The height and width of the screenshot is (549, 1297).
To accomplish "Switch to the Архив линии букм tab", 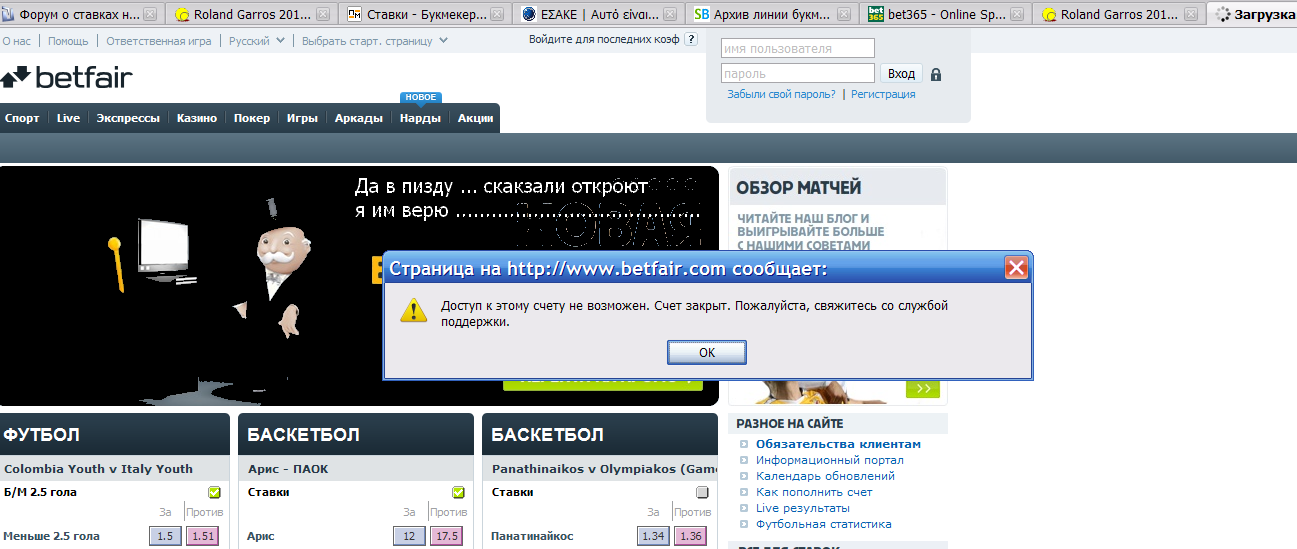I will click(x=773, y=14).
